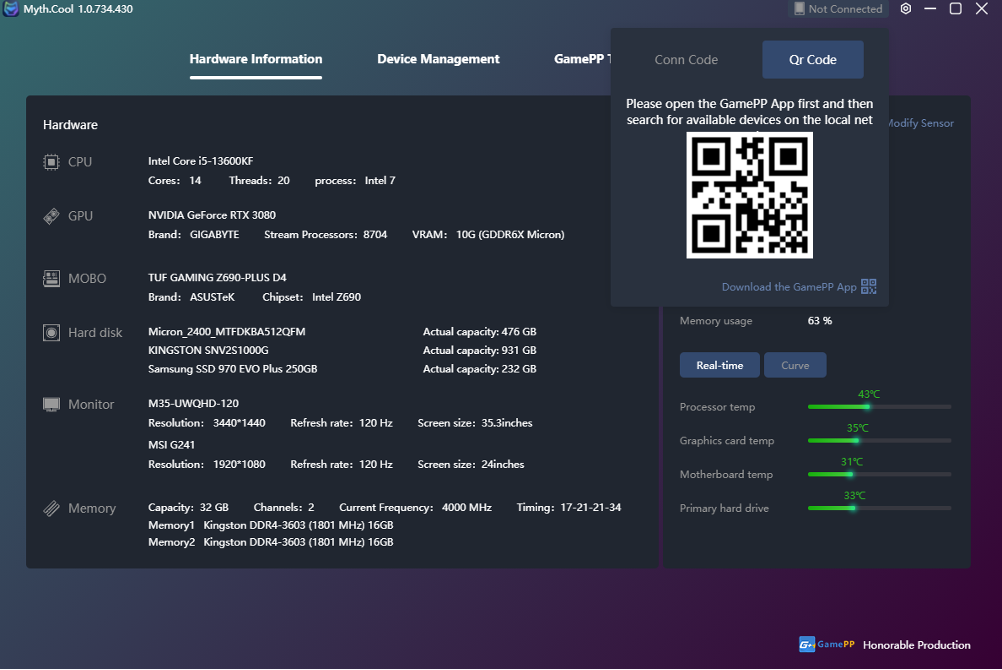Click the Primary hard drive temp bar
The image size is (1002, 670).
(x=879, y=508)
